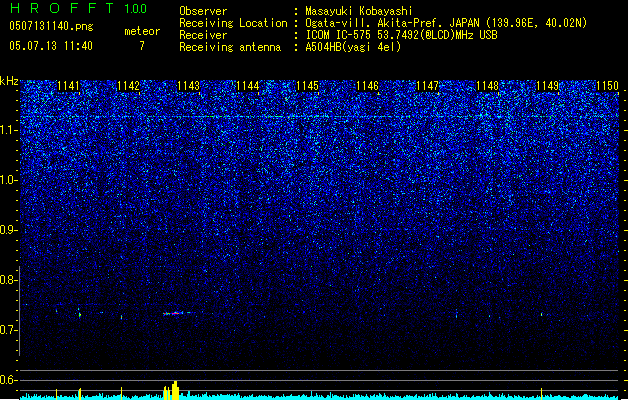Click the tallest yellow bar in the bottom level graph
The width and height of the screenshot is (629, 400).
175,390
